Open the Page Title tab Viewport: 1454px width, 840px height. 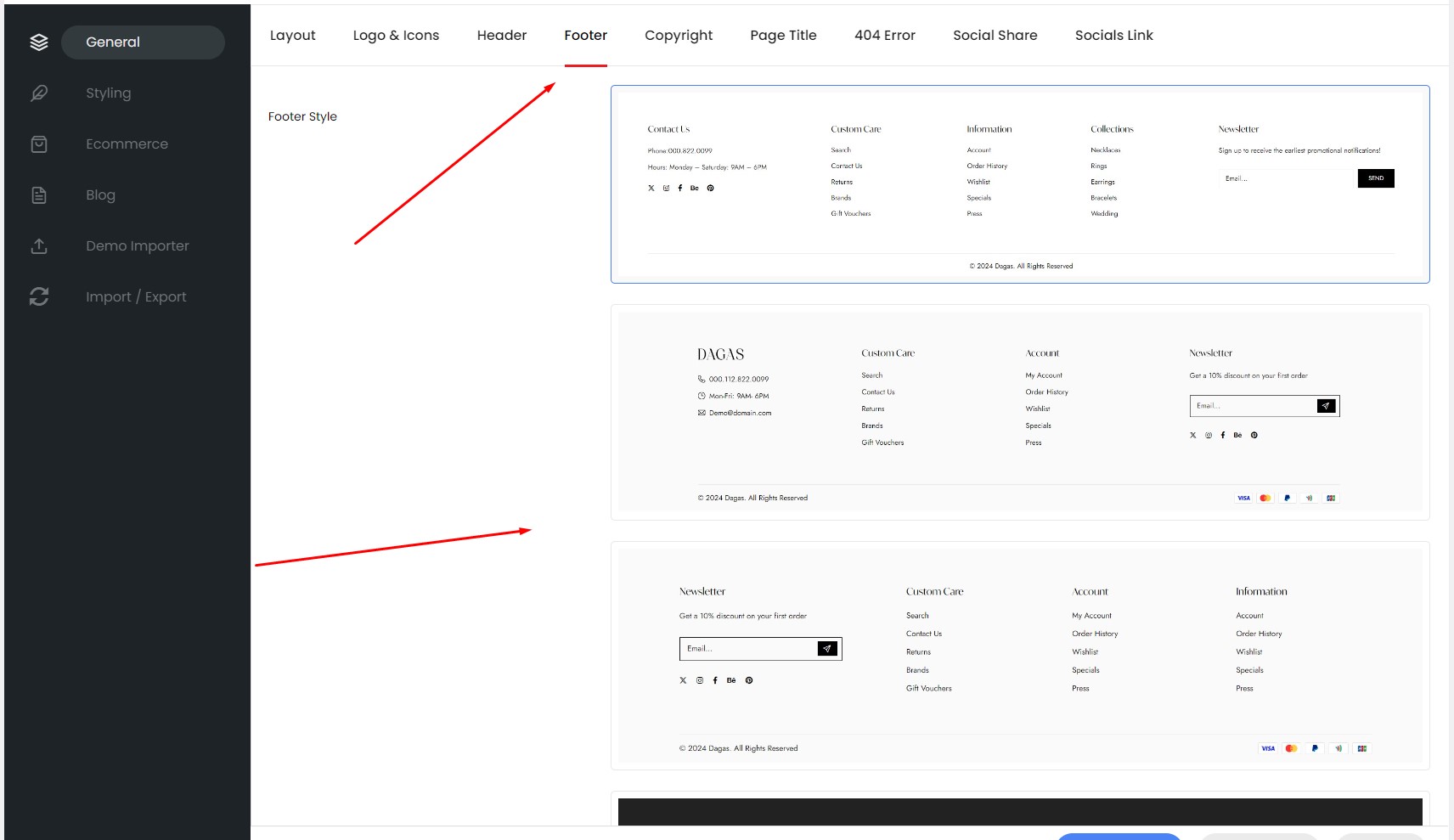(x=783, y=36)
